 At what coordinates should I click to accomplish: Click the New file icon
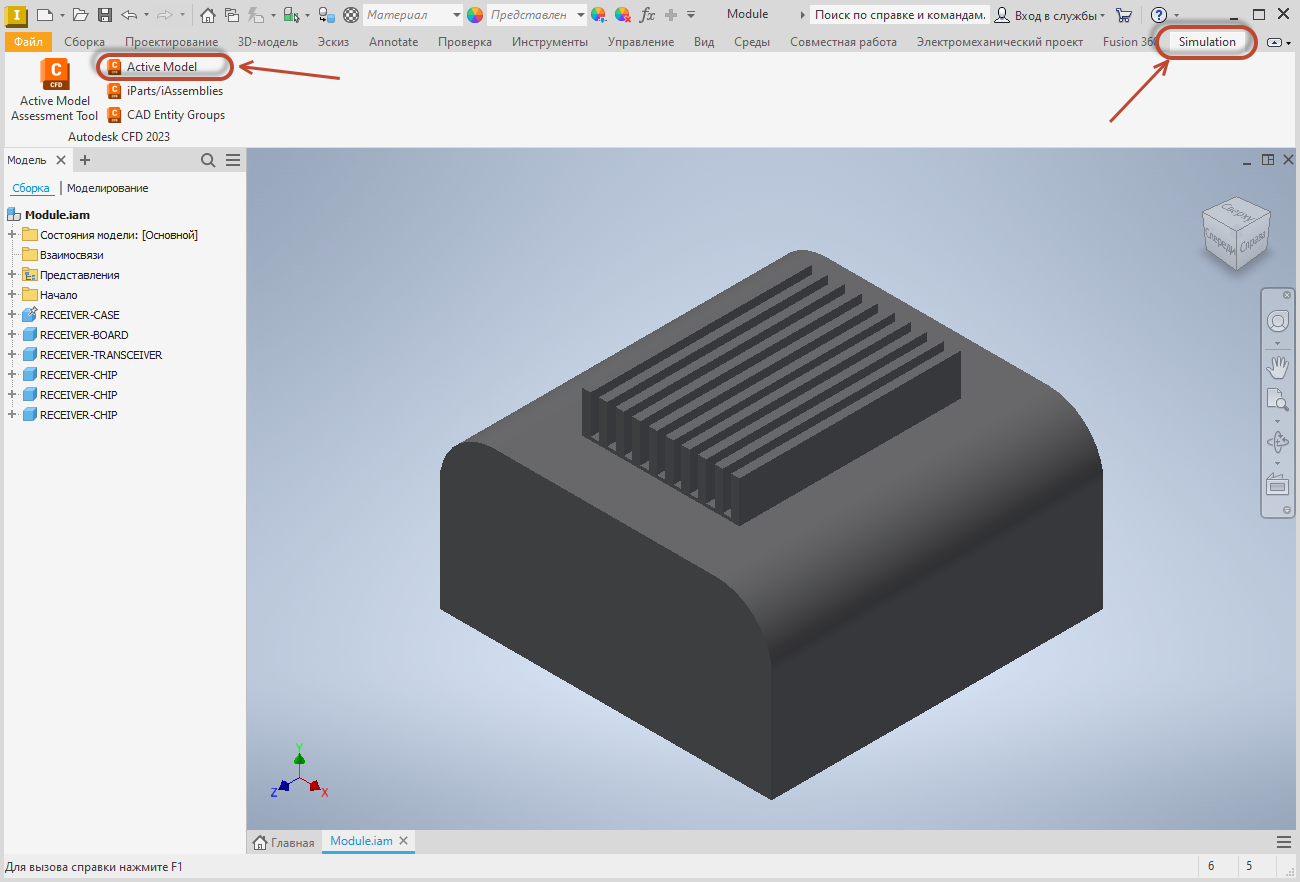click(x=44, y=15)
